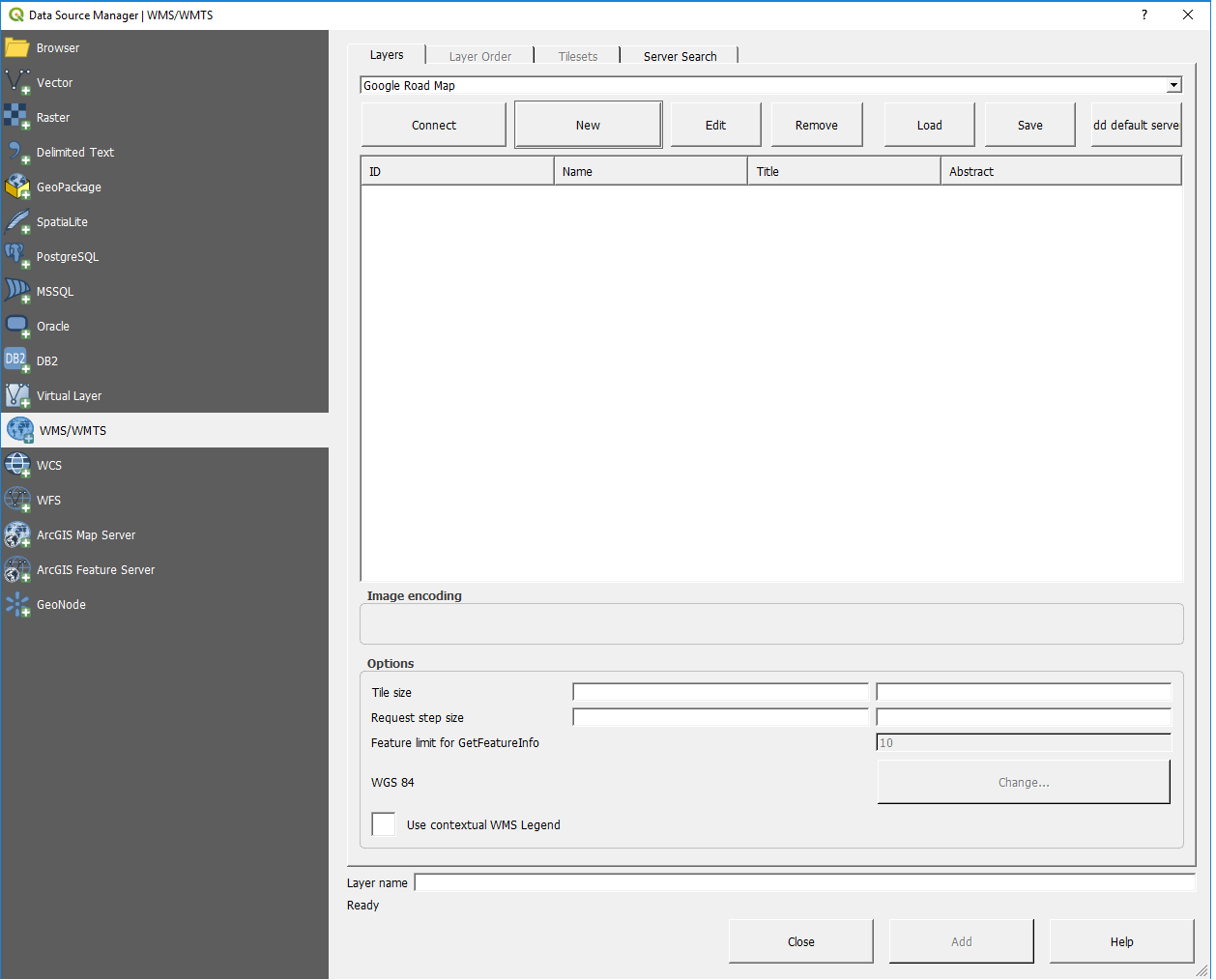Switch to the Layer Order tab
The image size is (1216, 980).
479,55
